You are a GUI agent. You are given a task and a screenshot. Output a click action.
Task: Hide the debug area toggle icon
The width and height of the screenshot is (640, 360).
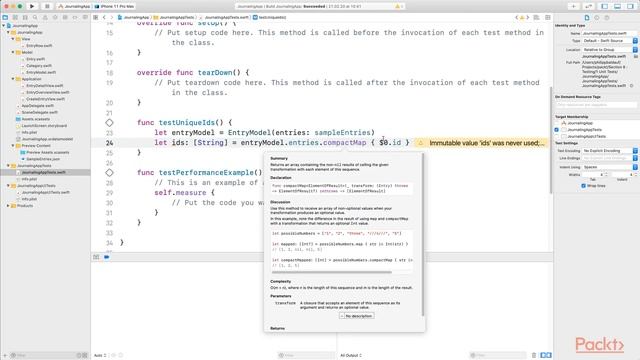click(x=96, y=257)
